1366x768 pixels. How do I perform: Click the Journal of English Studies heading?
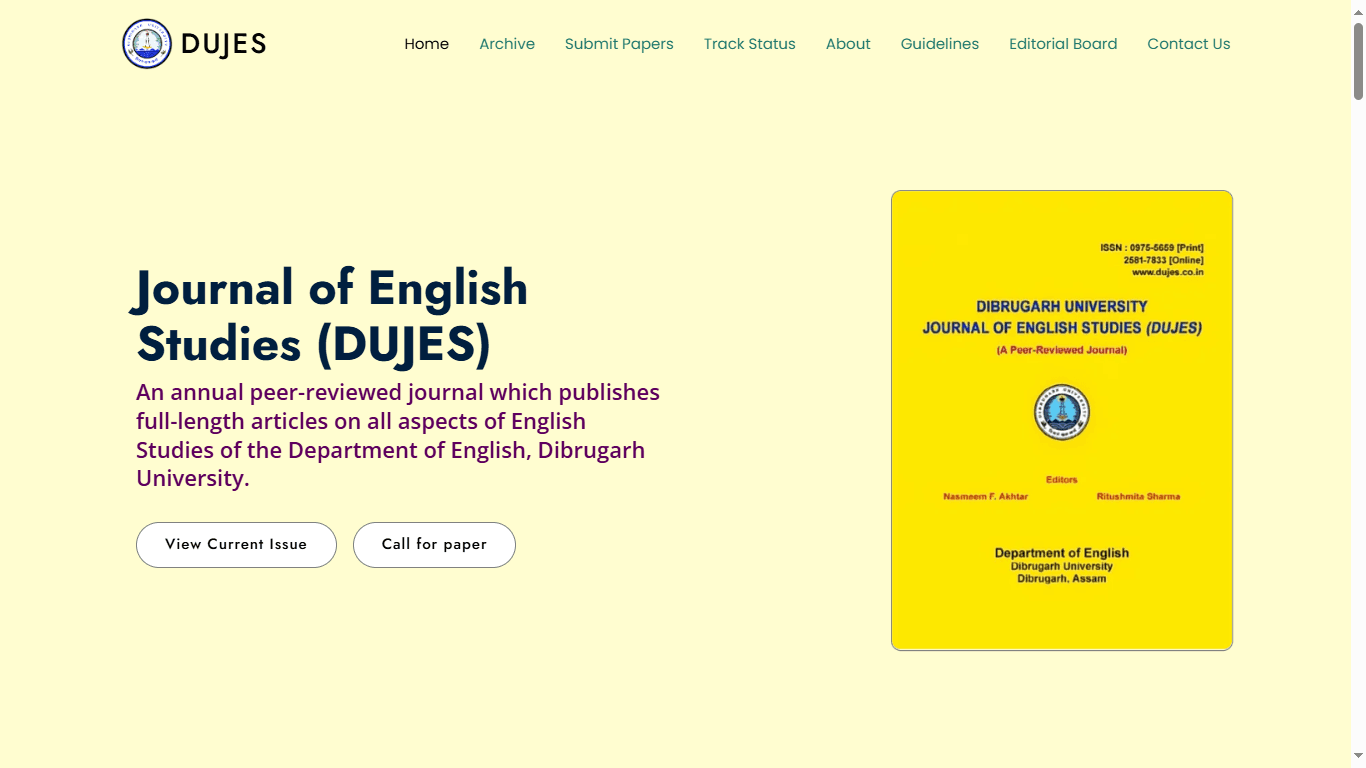(x=332, y=315)
